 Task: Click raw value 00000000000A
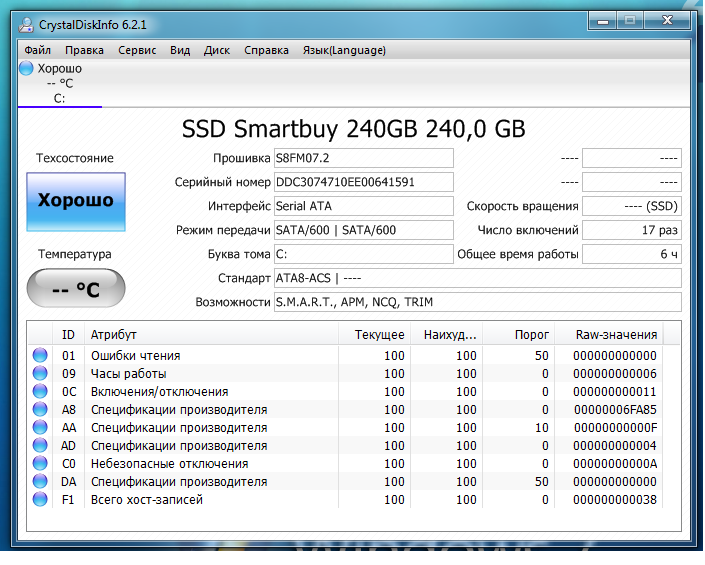(x=615, y=463)
